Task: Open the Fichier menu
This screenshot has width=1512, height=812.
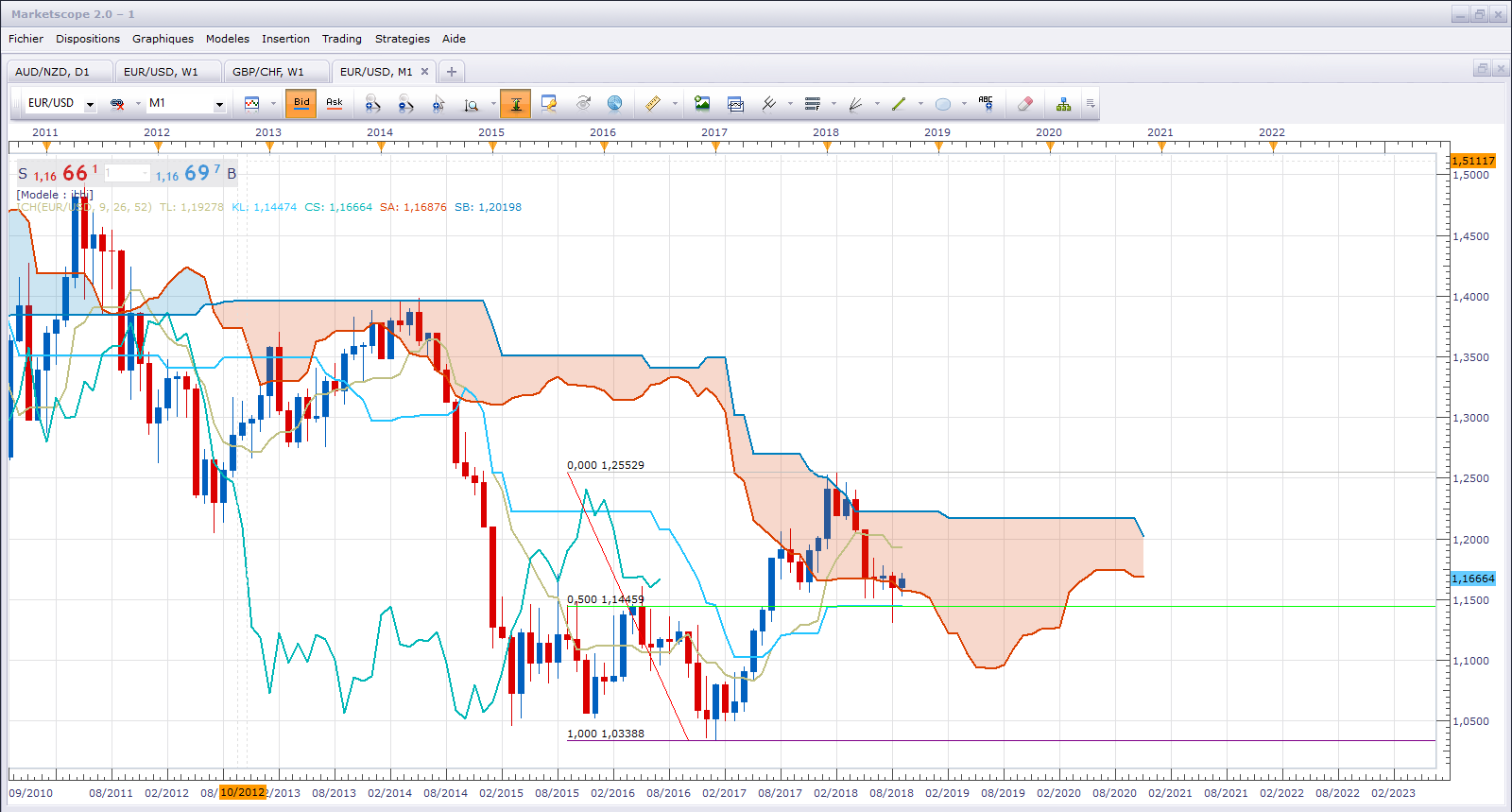Action: tap(26, 39)
